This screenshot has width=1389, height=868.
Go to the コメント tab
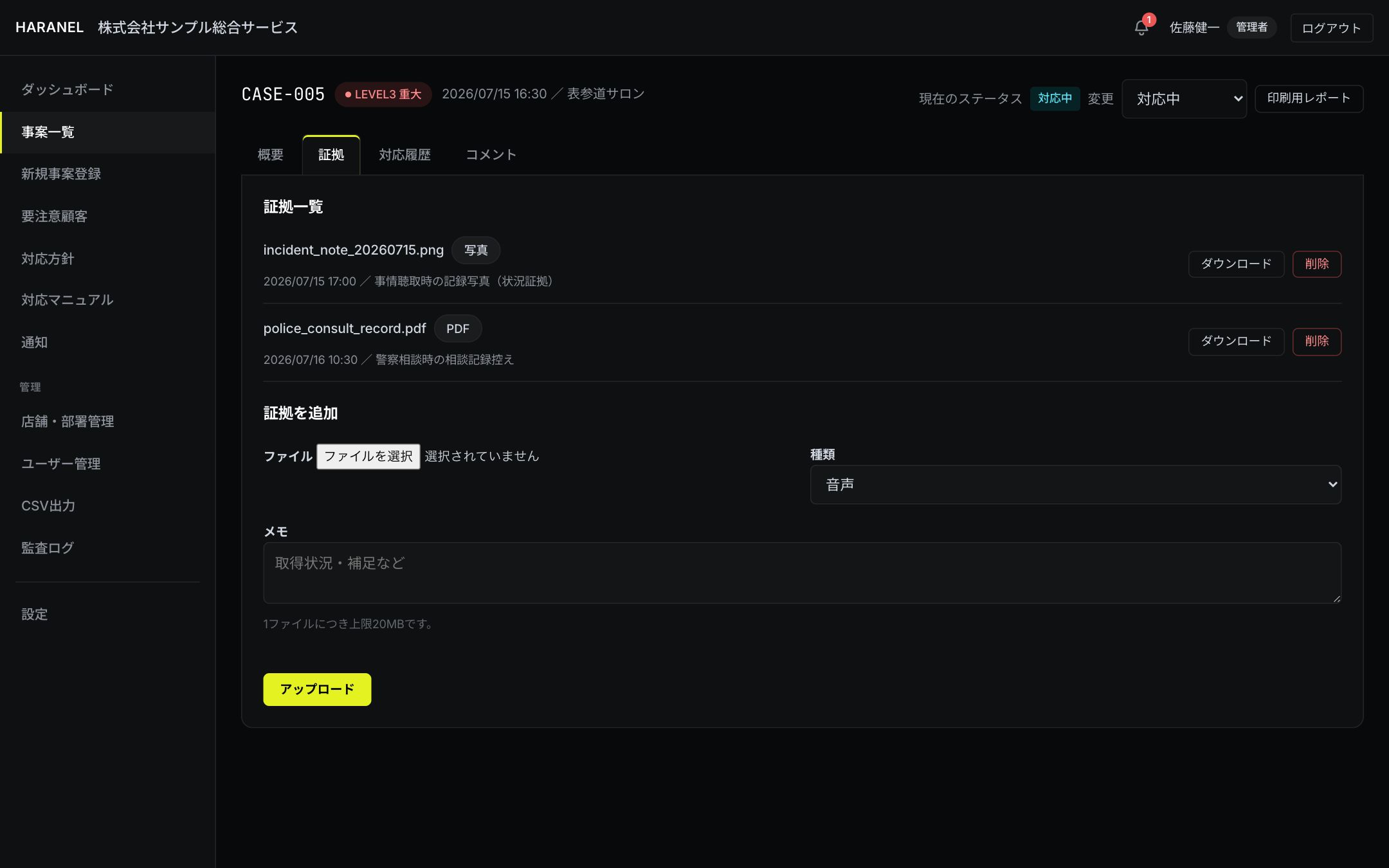[x=491, y=155]
